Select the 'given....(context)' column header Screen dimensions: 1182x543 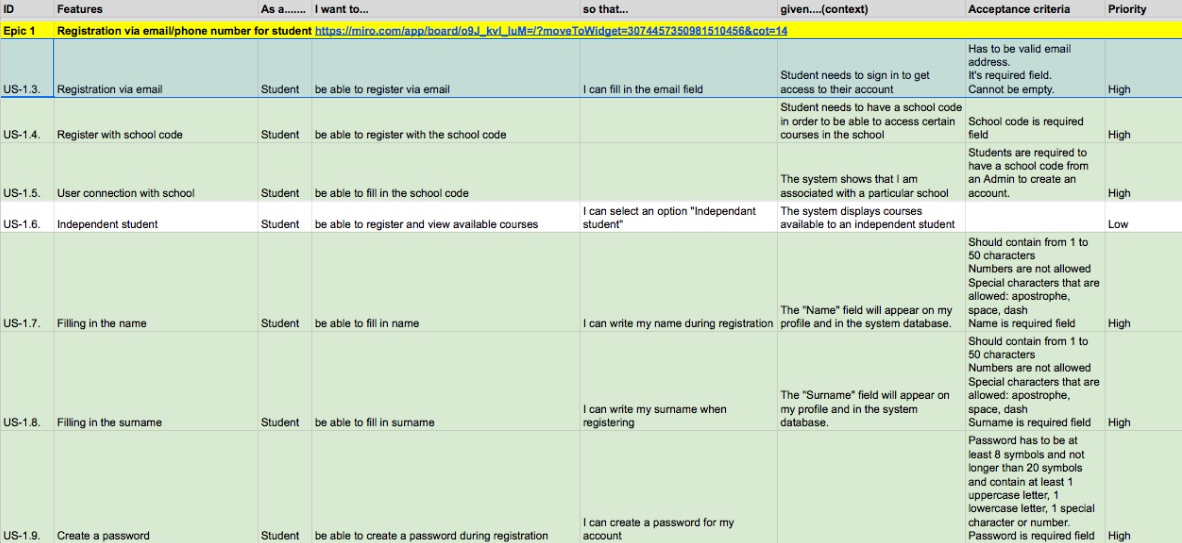pyautogui.click(x=871, y=9)
